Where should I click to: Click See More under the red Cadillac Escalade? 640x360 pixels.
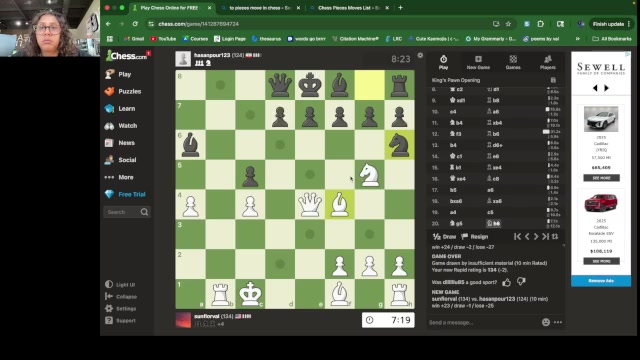(601, 261)
